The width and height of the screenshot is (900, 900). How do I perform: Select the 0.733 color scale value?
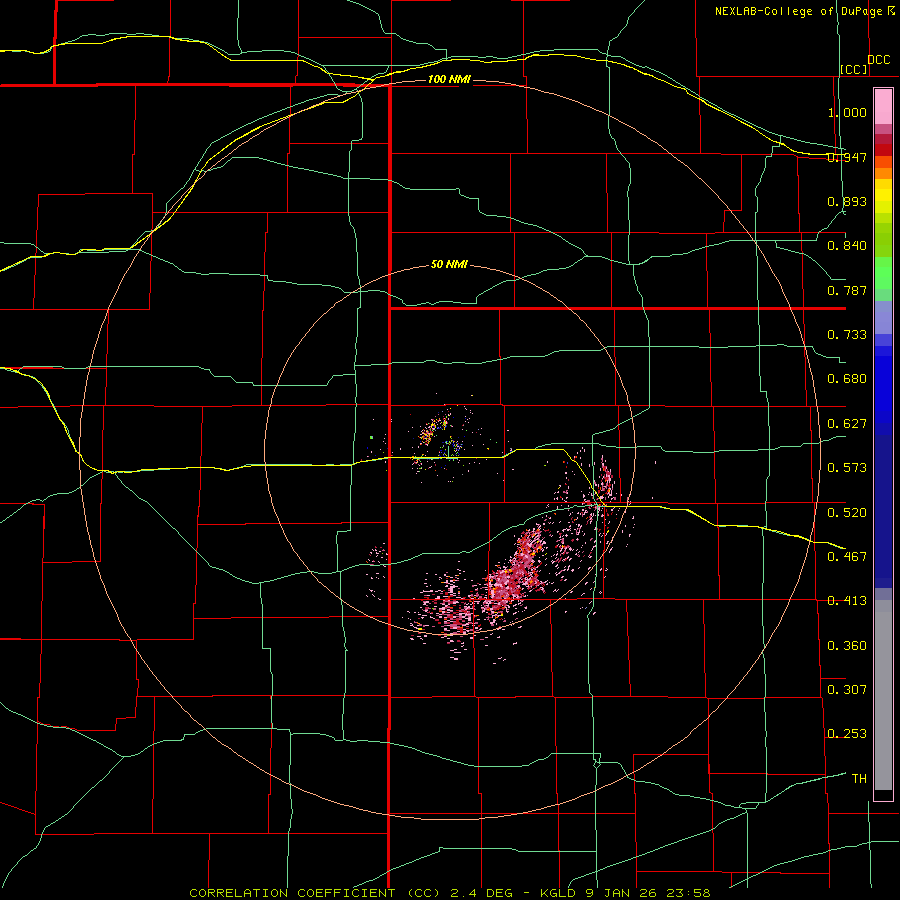847,335
